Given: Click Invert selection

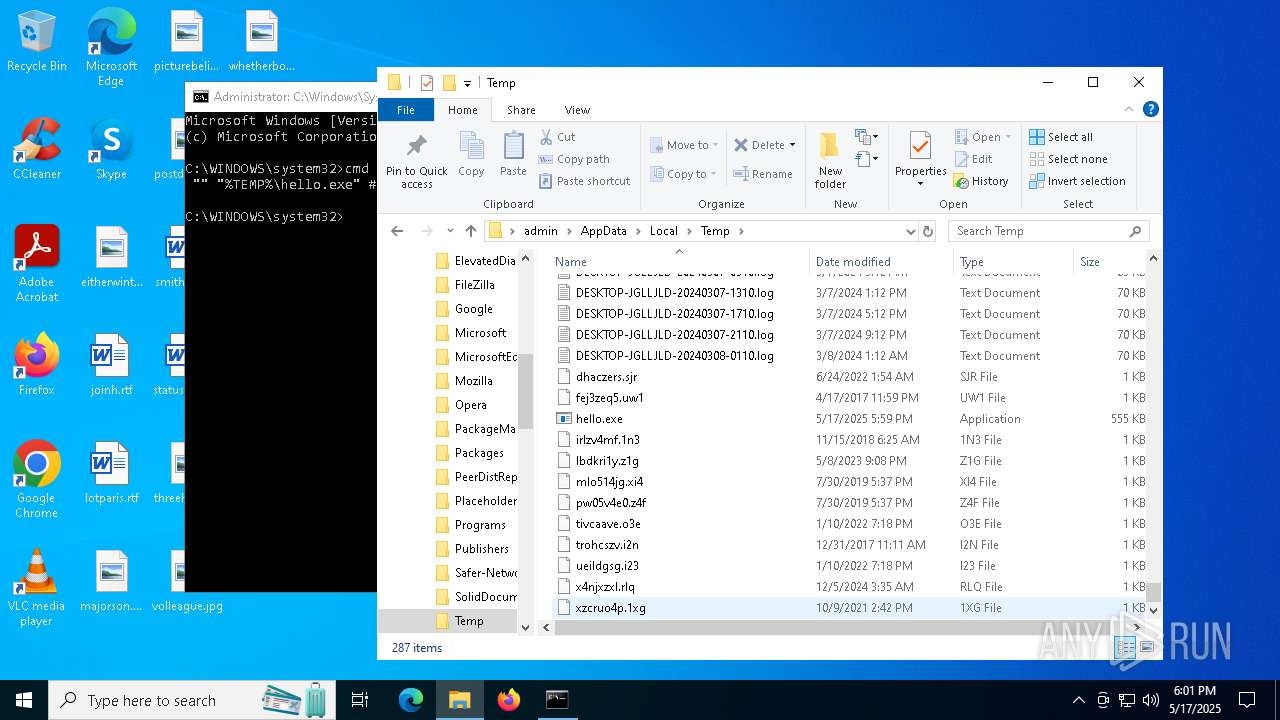Looking at the screenshot, I should 1077,181.
